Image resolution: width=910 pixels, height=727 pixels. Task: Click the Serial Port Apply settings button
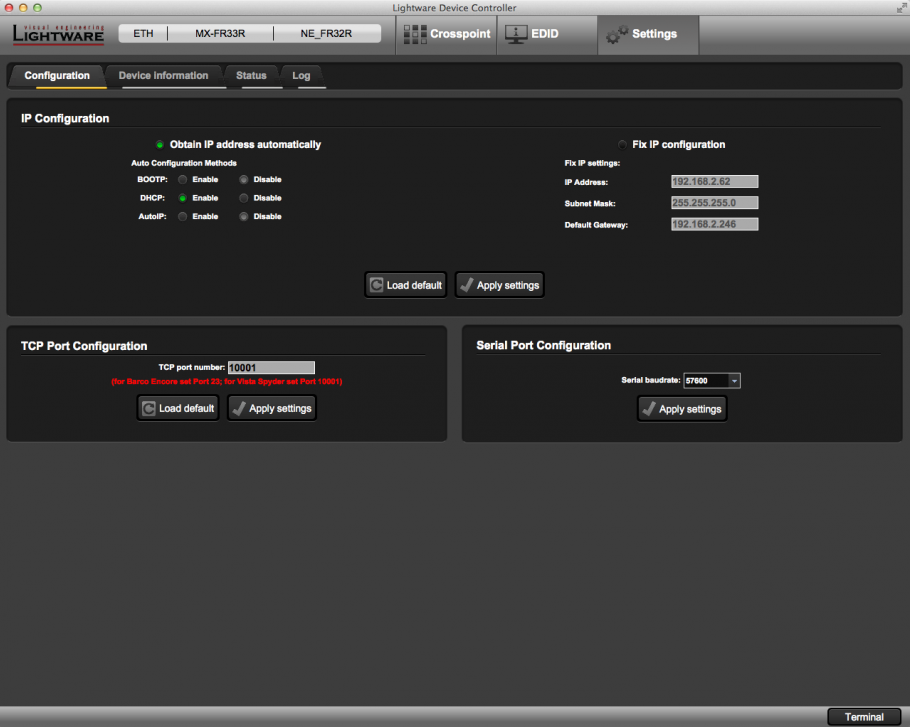pyautogui.click(x=681, y=409)
